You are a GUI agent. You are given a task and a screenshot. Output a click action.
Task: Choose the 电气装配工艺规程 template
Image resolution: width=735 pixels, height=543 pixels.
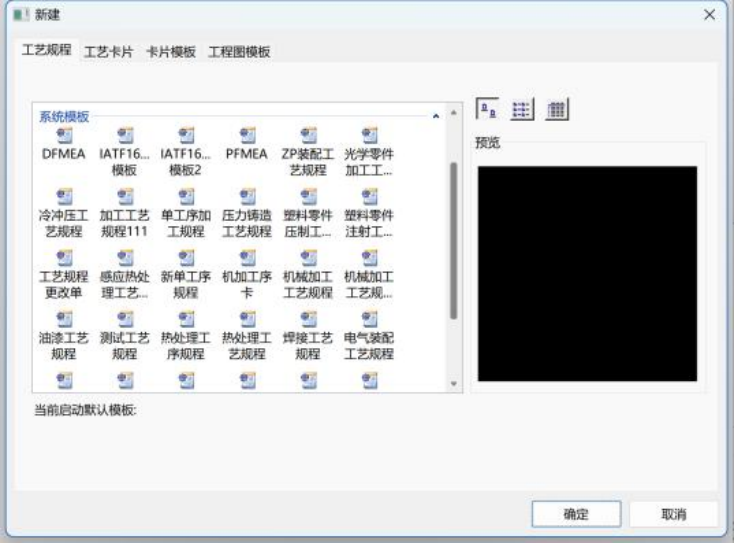point(369,319)
